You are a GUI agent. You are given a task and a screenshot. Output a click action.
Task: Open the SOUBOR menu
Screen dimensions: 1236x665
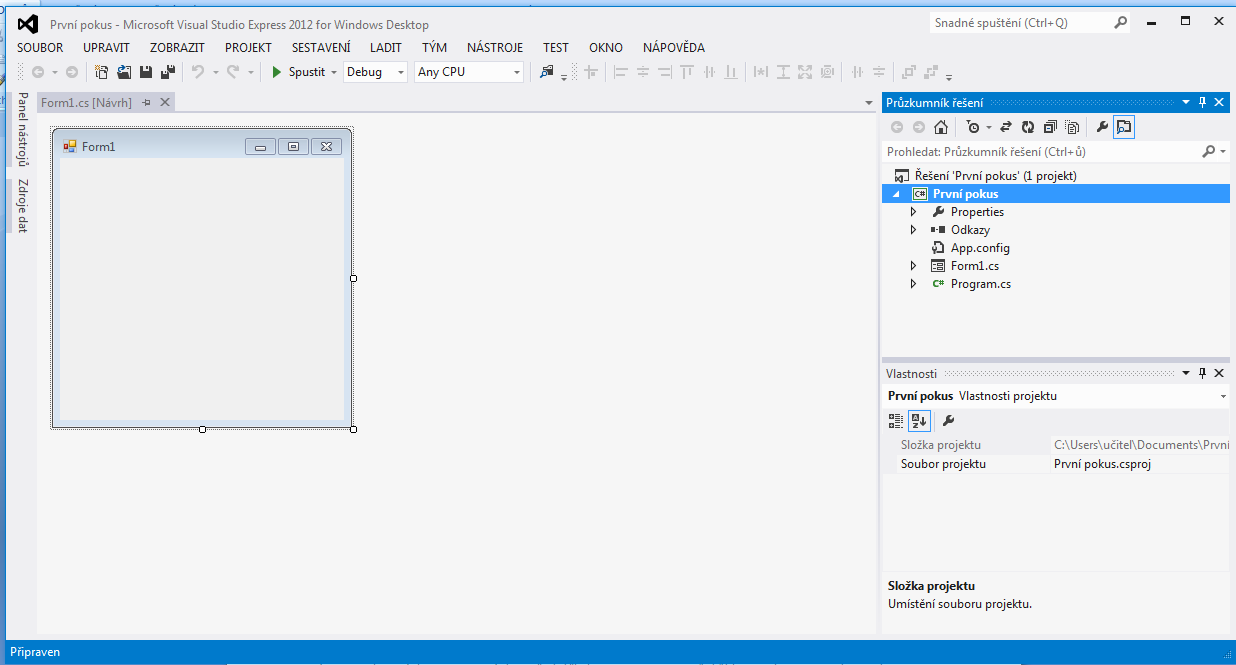pos(40,47)
